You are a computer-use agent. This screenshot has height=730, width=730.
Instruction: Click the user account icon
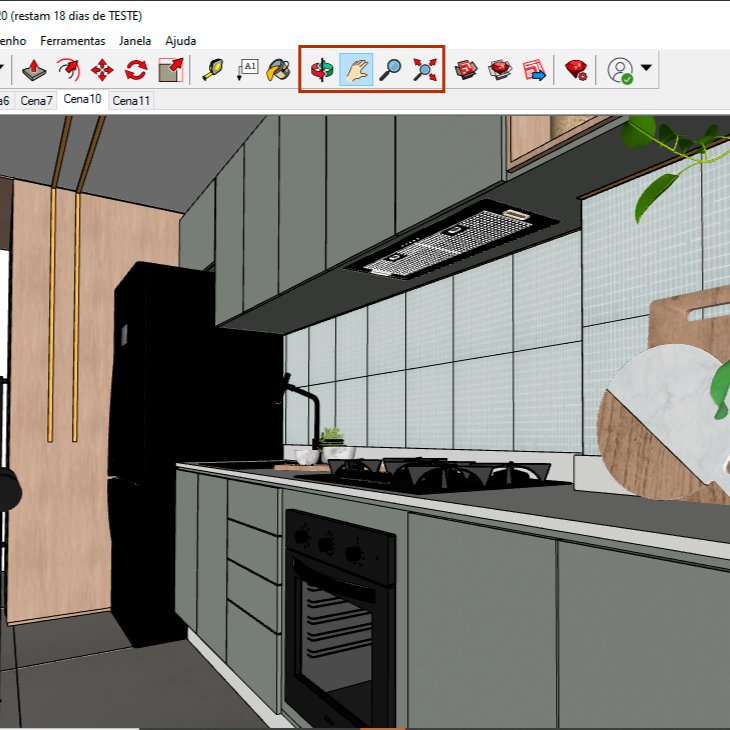point(620,70)
